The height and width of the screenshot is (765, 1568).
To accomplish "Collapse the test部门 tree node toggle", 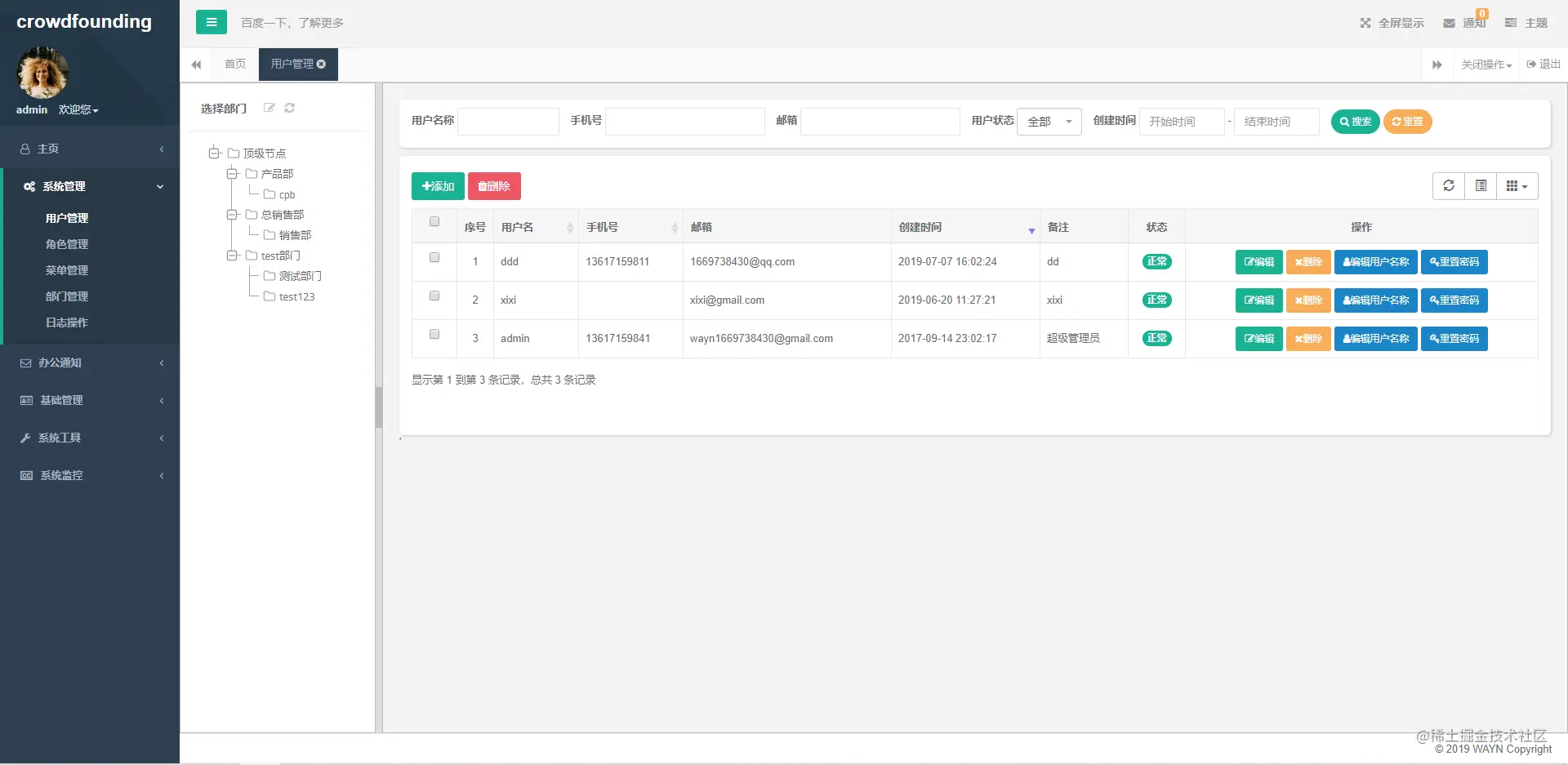I will (232, 256).
